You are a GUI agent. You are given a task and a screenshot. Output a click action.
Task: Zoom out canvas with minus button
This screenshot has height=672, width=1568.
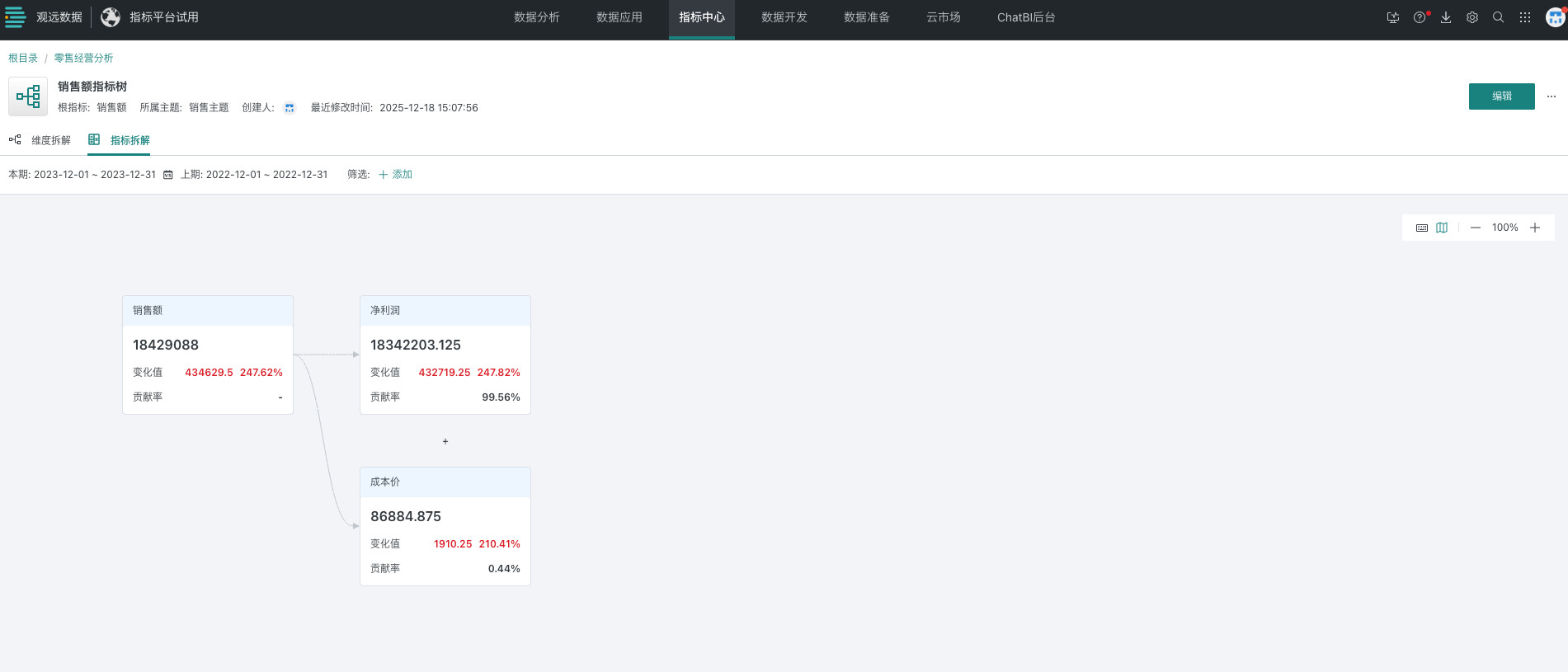tap(1476, 228)
